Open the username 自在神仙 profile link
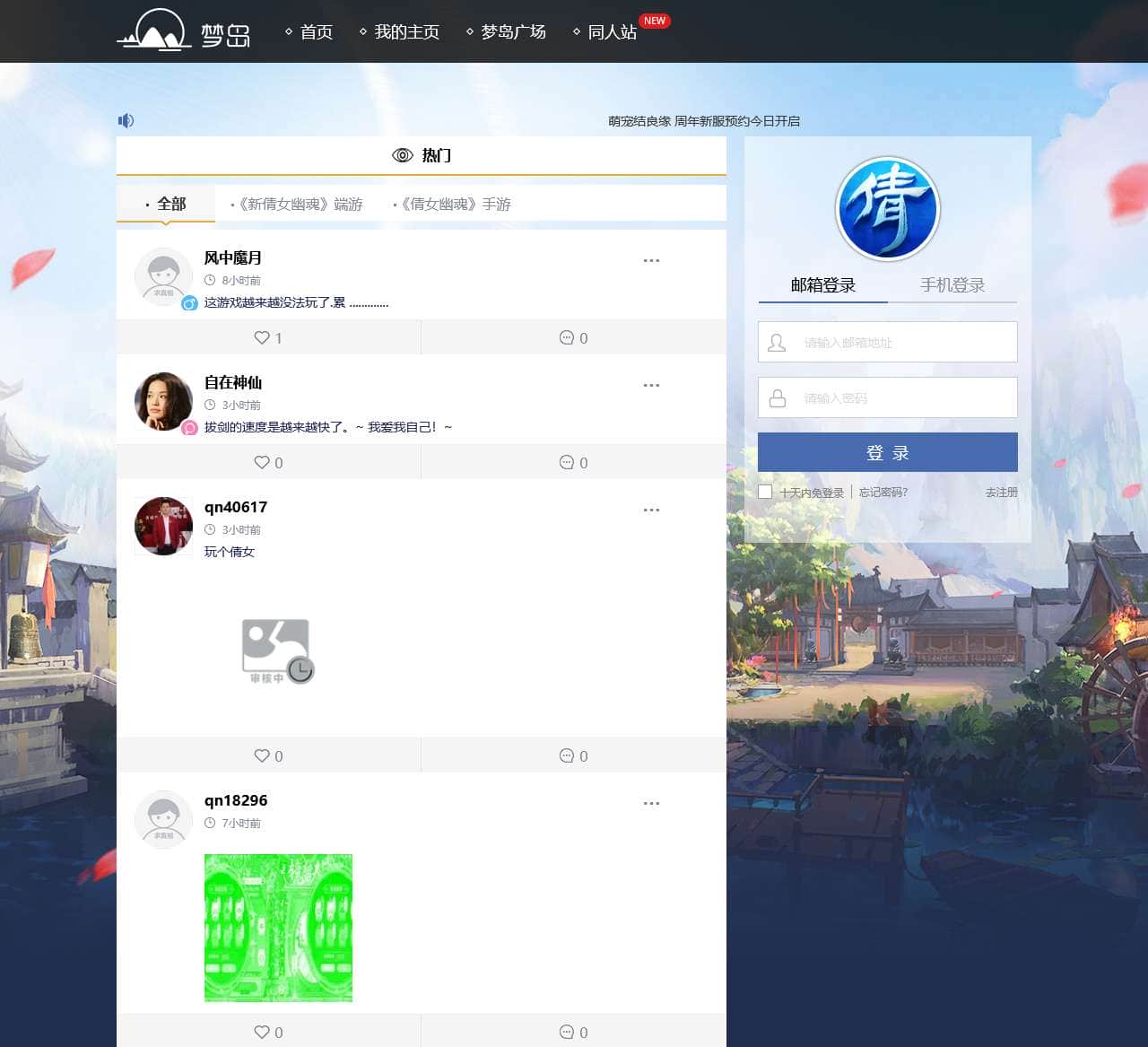 click(x=233, y=382)
